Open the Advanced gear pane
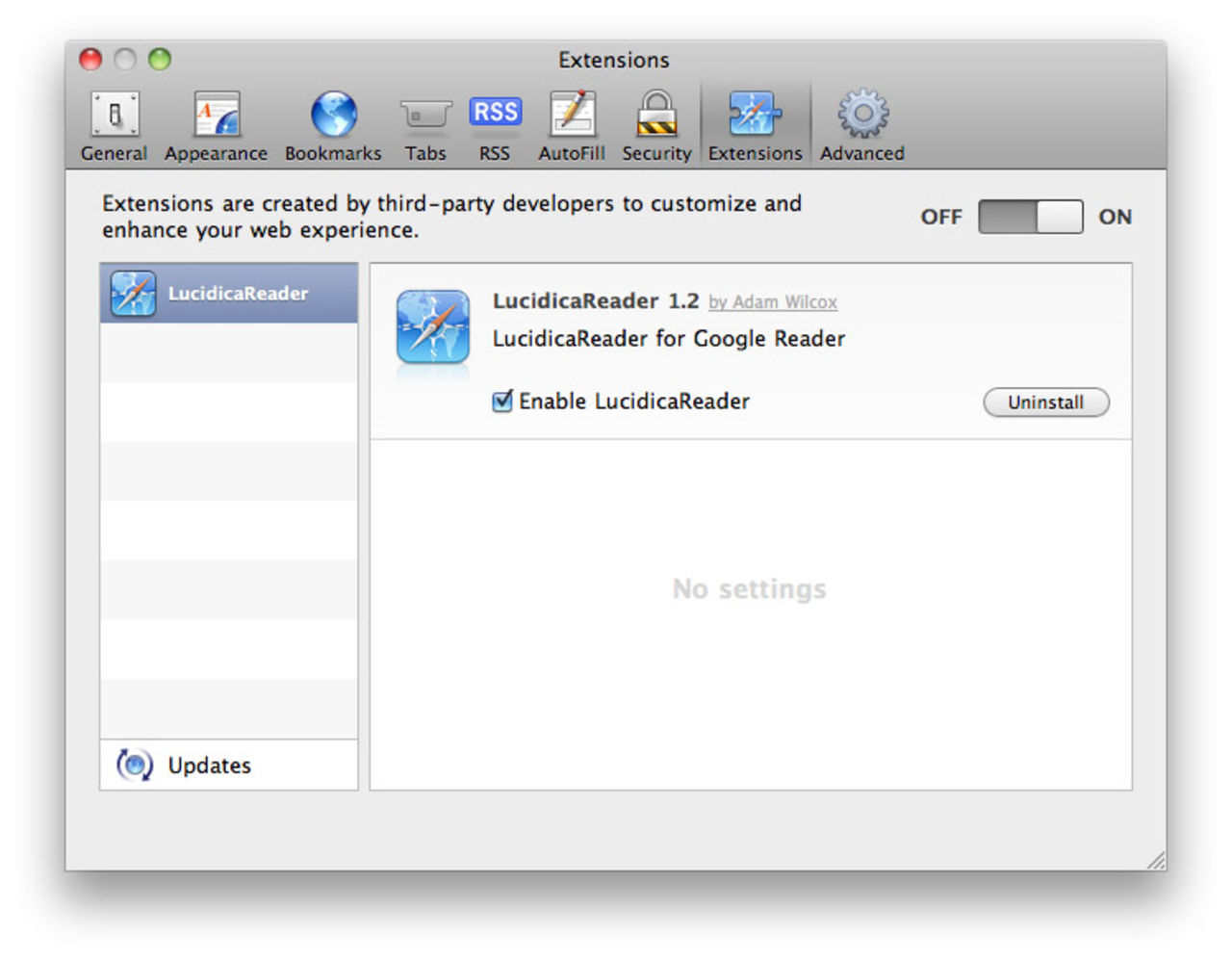Viewport: 1232px width, 961px height. tap(862, 126)
